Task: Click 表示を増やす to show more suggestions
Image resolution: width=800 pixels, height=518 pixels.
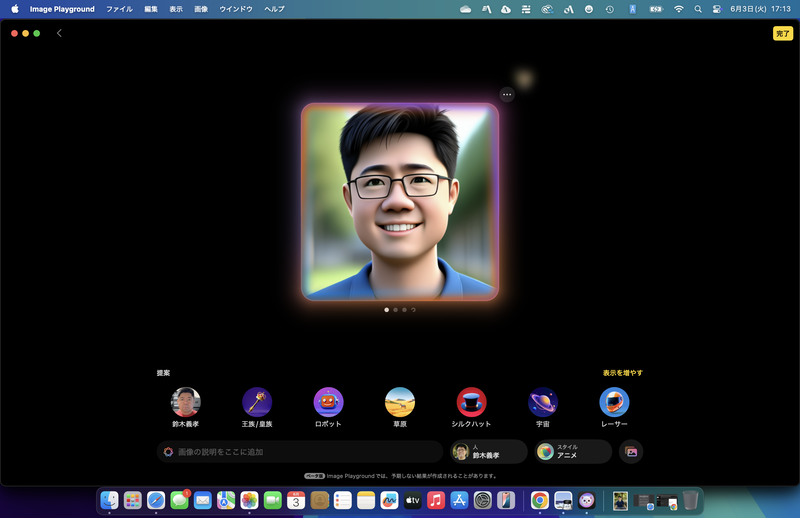Action: [622, 373]
